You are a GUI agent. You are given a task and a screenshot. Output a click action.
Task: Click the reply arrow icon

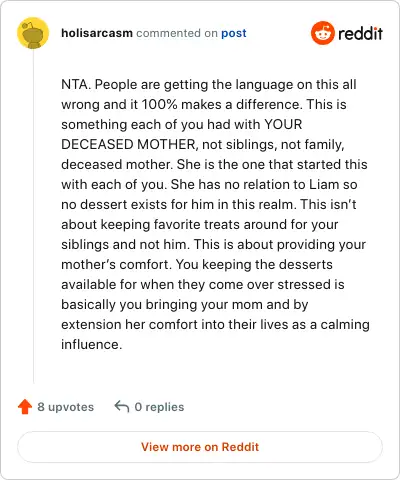point(122,407)
